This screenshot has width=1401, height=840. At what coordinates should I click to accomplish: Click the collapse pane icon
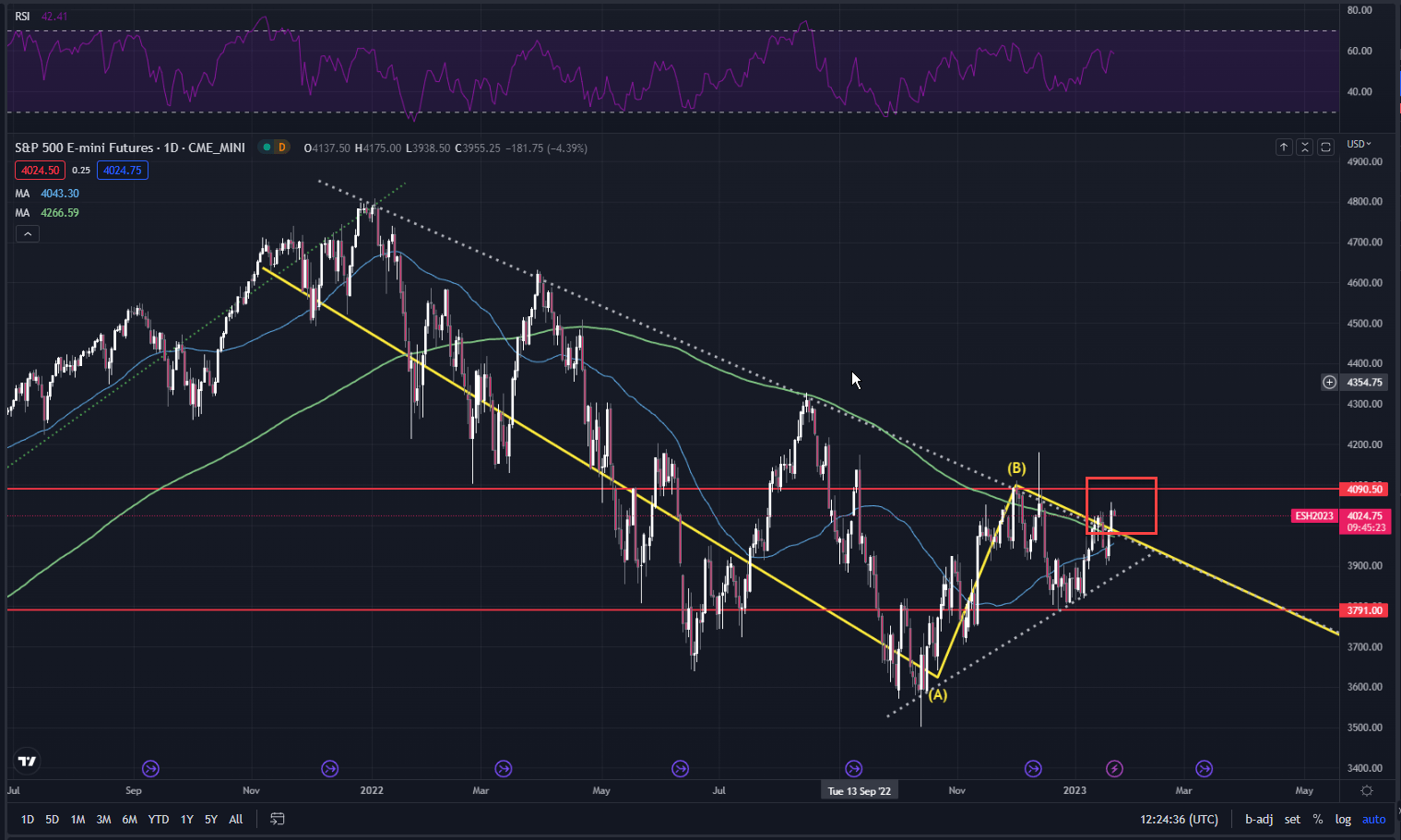pyautogui.click(x=1304, y=147)
